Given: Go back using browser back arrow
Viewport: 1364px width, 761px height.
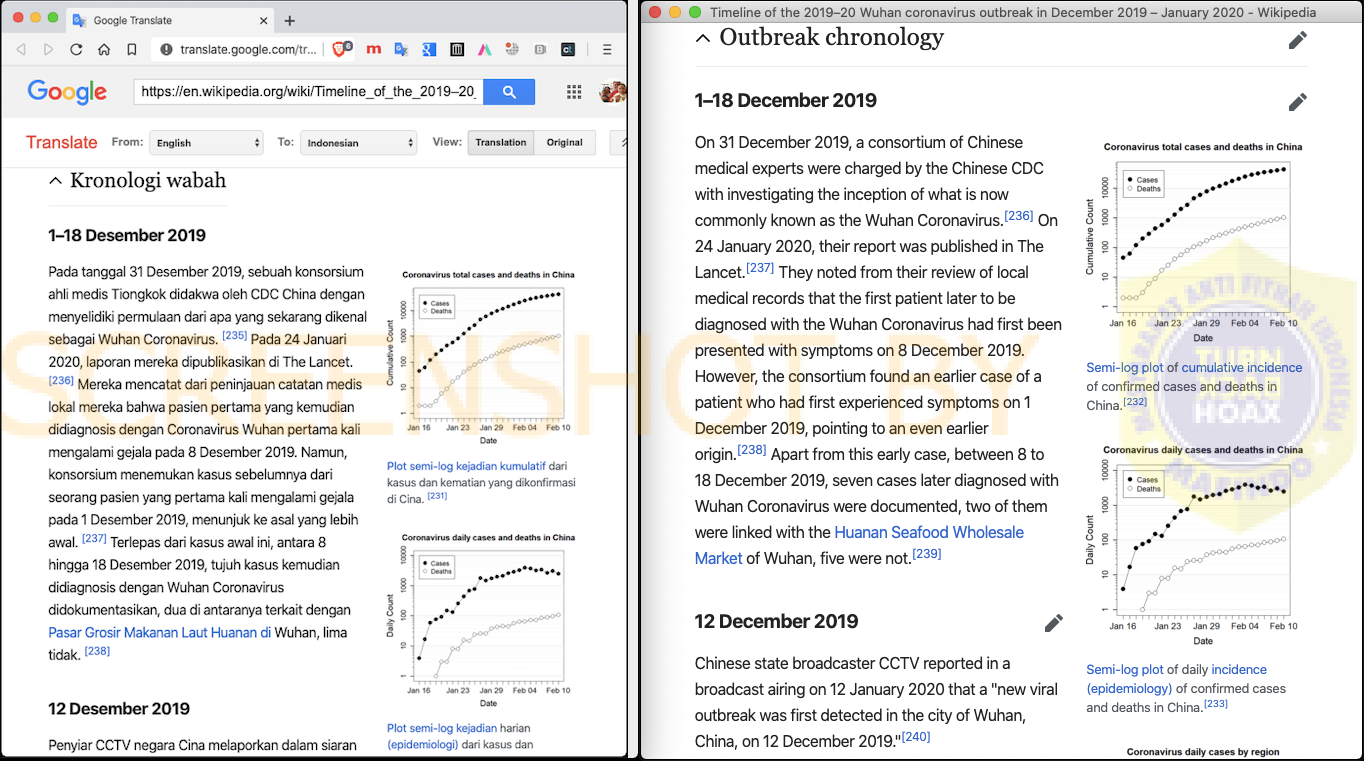Looking at the screenshot, I should click(x=22, y=49).
